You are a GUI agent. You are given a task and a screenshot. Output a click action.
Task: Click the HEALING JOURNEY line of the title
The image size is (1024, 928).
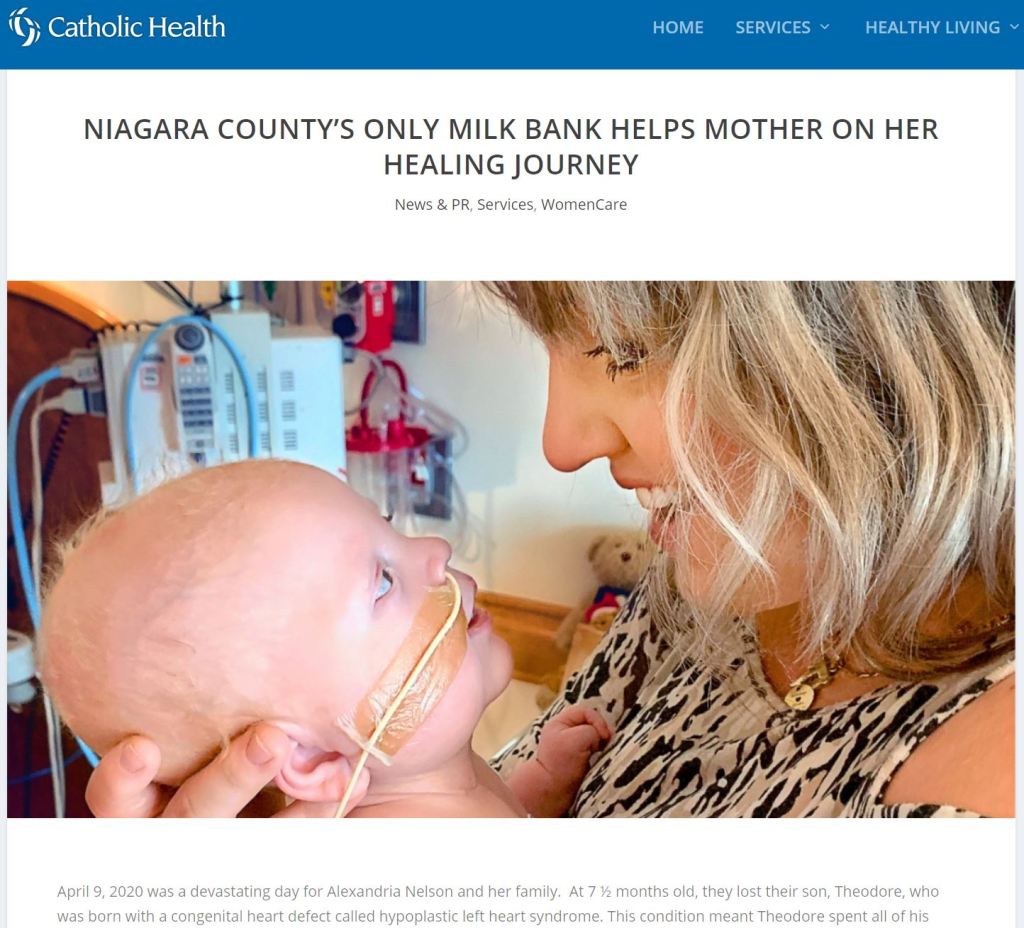[x=511, y=165]
